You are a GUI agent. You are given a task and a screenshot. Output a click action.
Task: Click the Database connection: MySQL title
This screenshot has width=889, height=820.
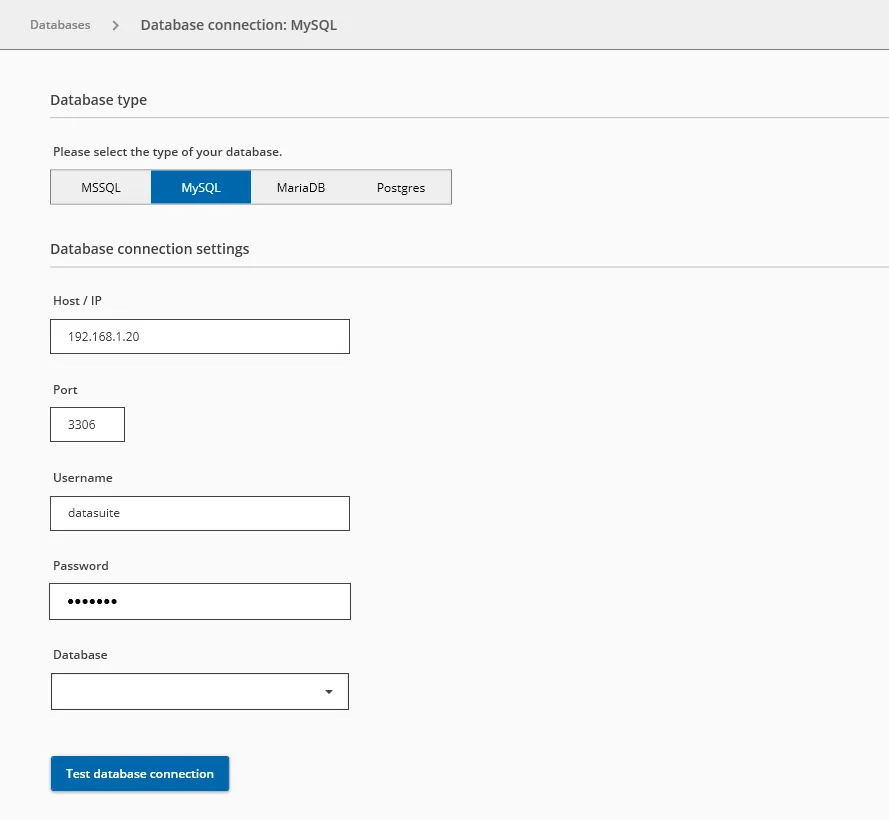(x=239, y=26)
